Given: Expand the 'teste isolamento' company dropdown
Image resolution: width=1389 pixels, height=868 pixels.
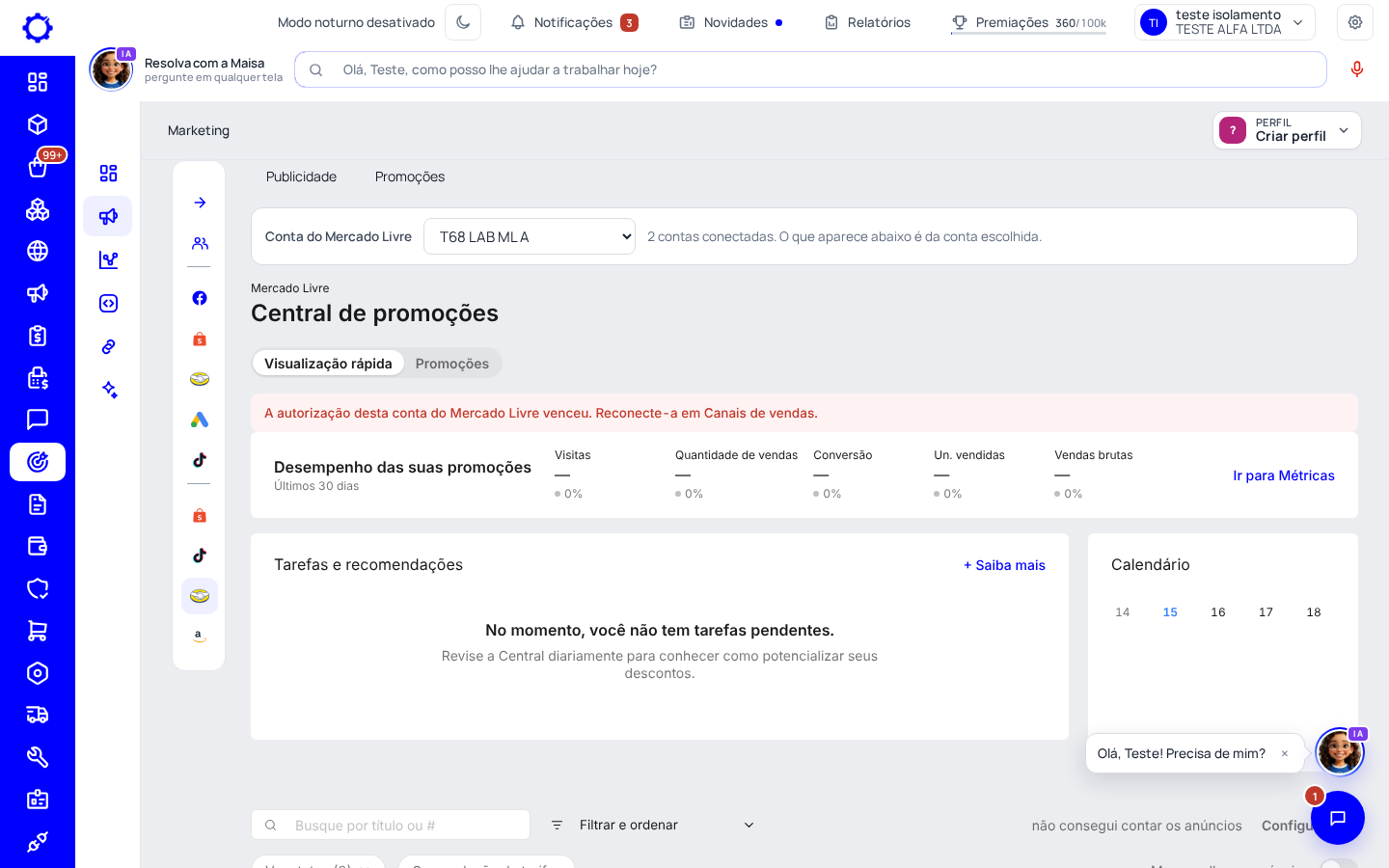Looking at the screenshot, I should click(x=1225, y=22).
